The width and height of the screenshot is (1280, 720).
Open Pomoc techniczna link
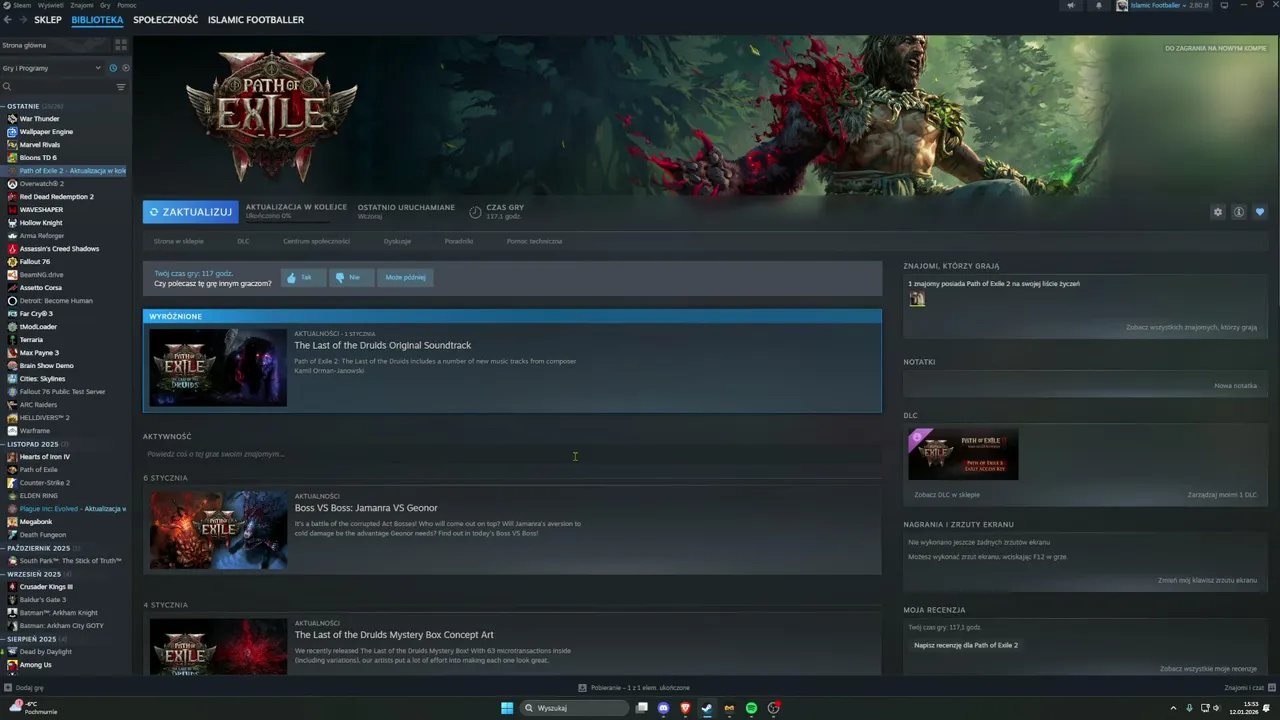534,241
